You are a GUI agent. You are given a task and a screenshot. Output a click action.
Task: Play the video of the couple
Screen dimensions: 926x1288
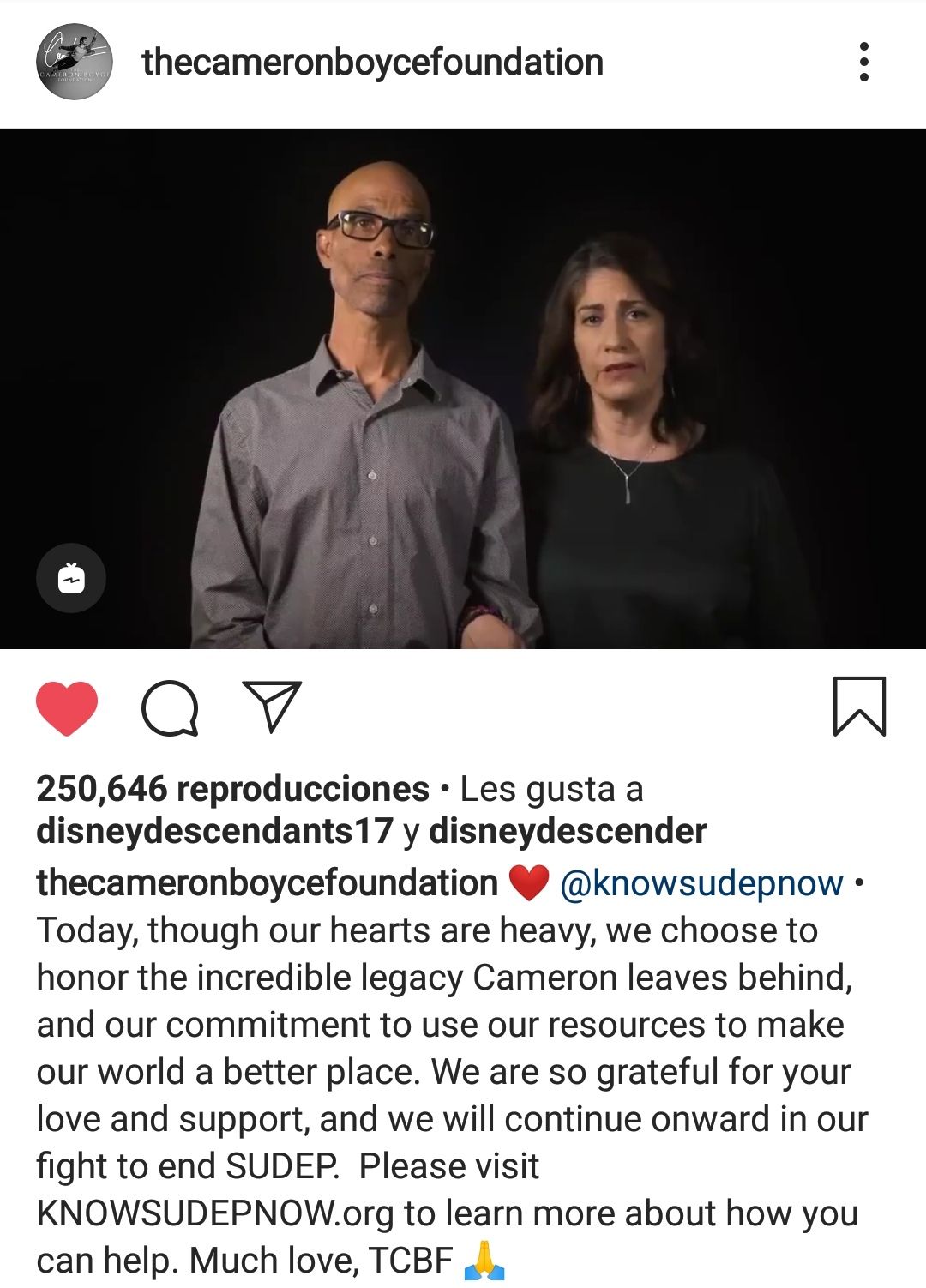coord(463,389)
